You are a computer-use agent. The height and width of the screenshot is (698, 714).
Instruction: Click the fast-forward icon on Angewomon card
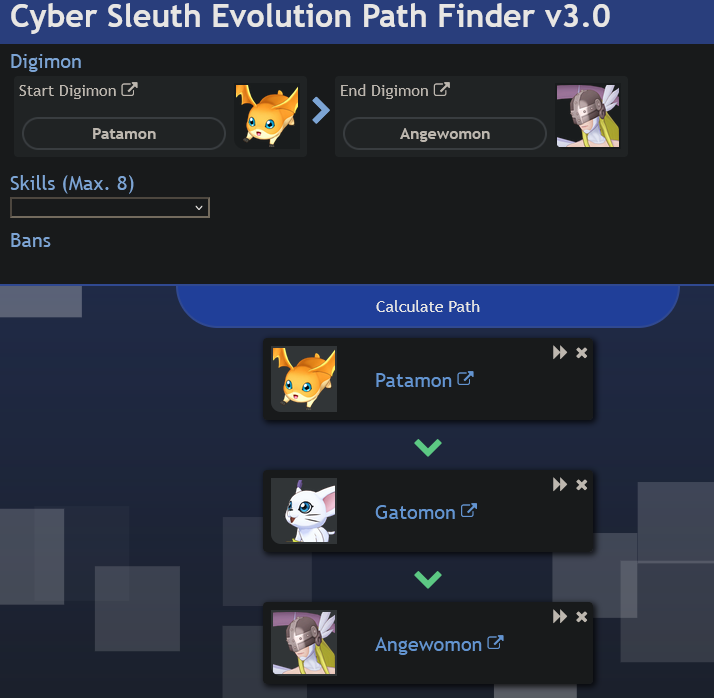click(560, 616)
